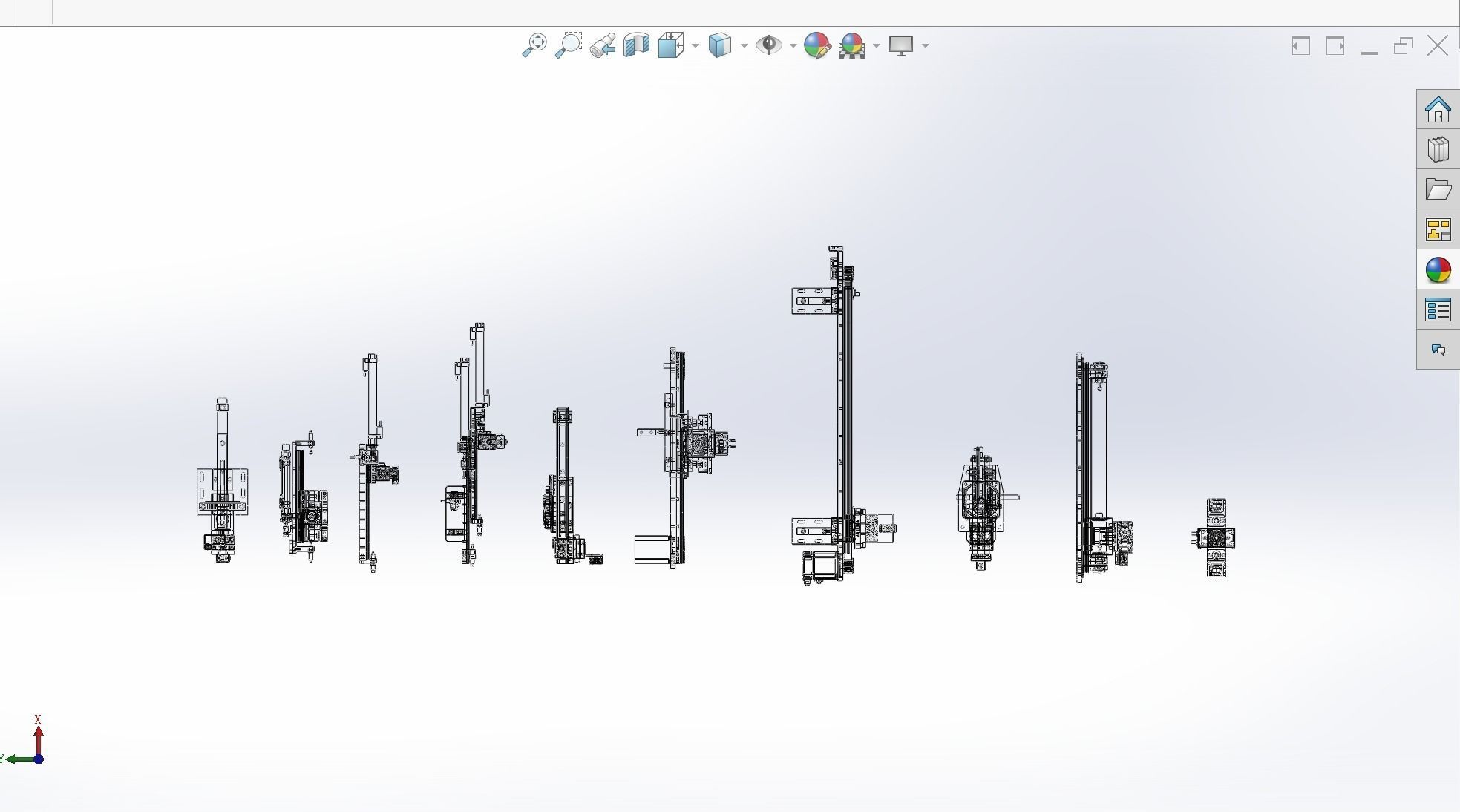Activate the Zoom to Area tool
The width and height of the screenshot is (1460, 812).
(x=568, y=45)
